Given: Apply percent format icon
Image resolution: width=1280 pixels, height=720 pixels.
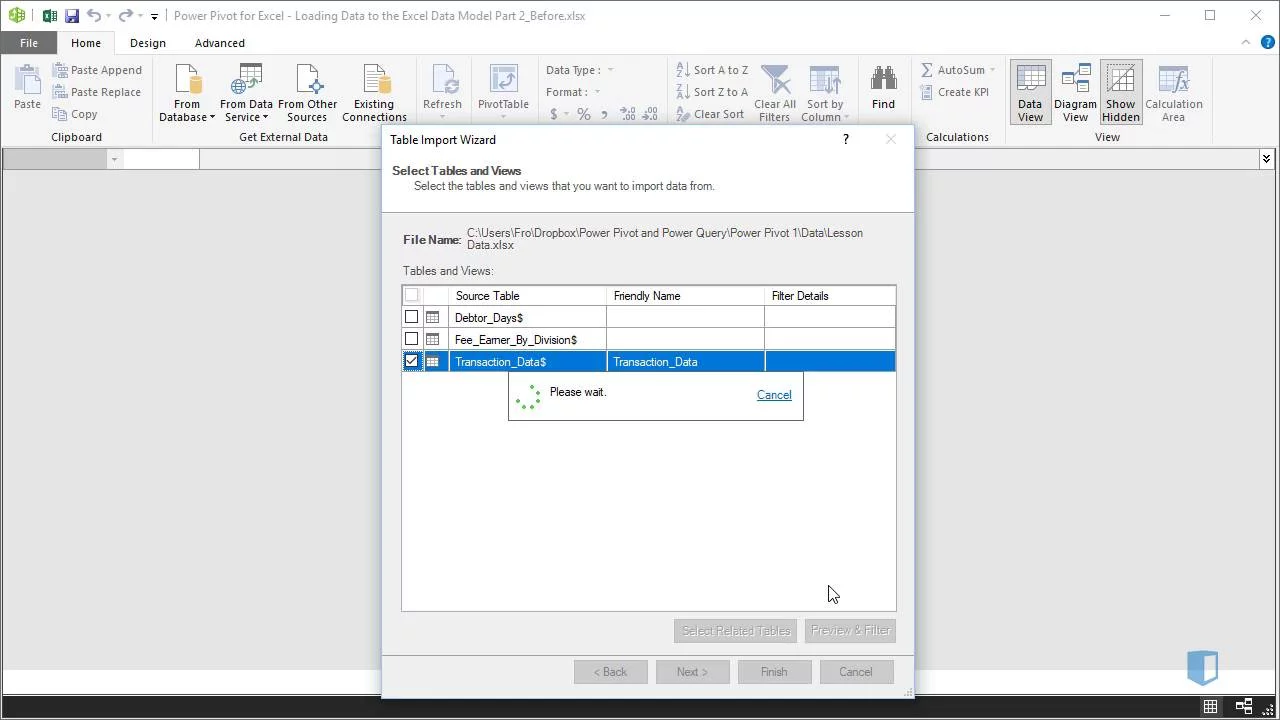Looking at the screenshot, I should [x=584, y=114].
